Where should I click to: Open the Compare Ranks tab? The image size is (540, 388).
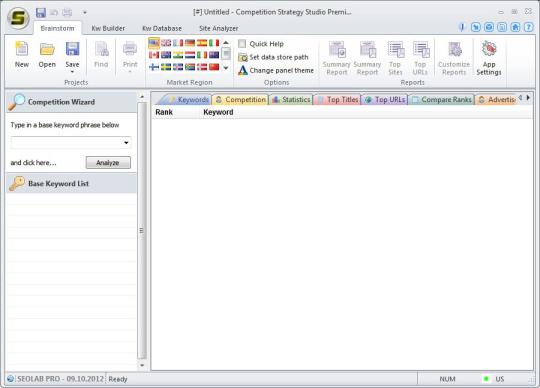pyautogui.click(x=442, y=99)
